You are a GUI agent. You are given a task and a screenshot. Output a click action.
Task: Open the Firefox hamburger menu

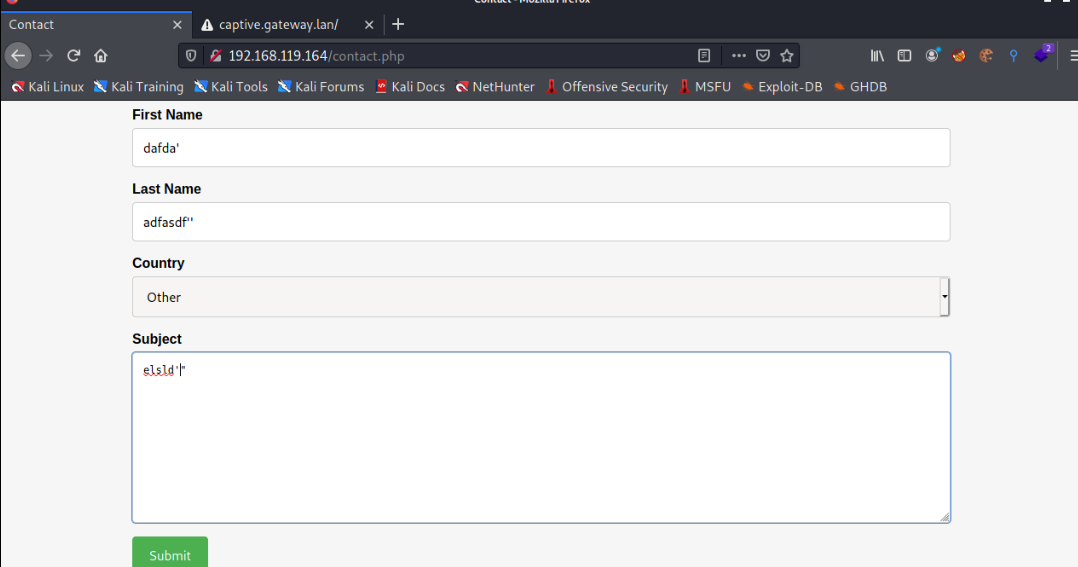pos(1072,56)
